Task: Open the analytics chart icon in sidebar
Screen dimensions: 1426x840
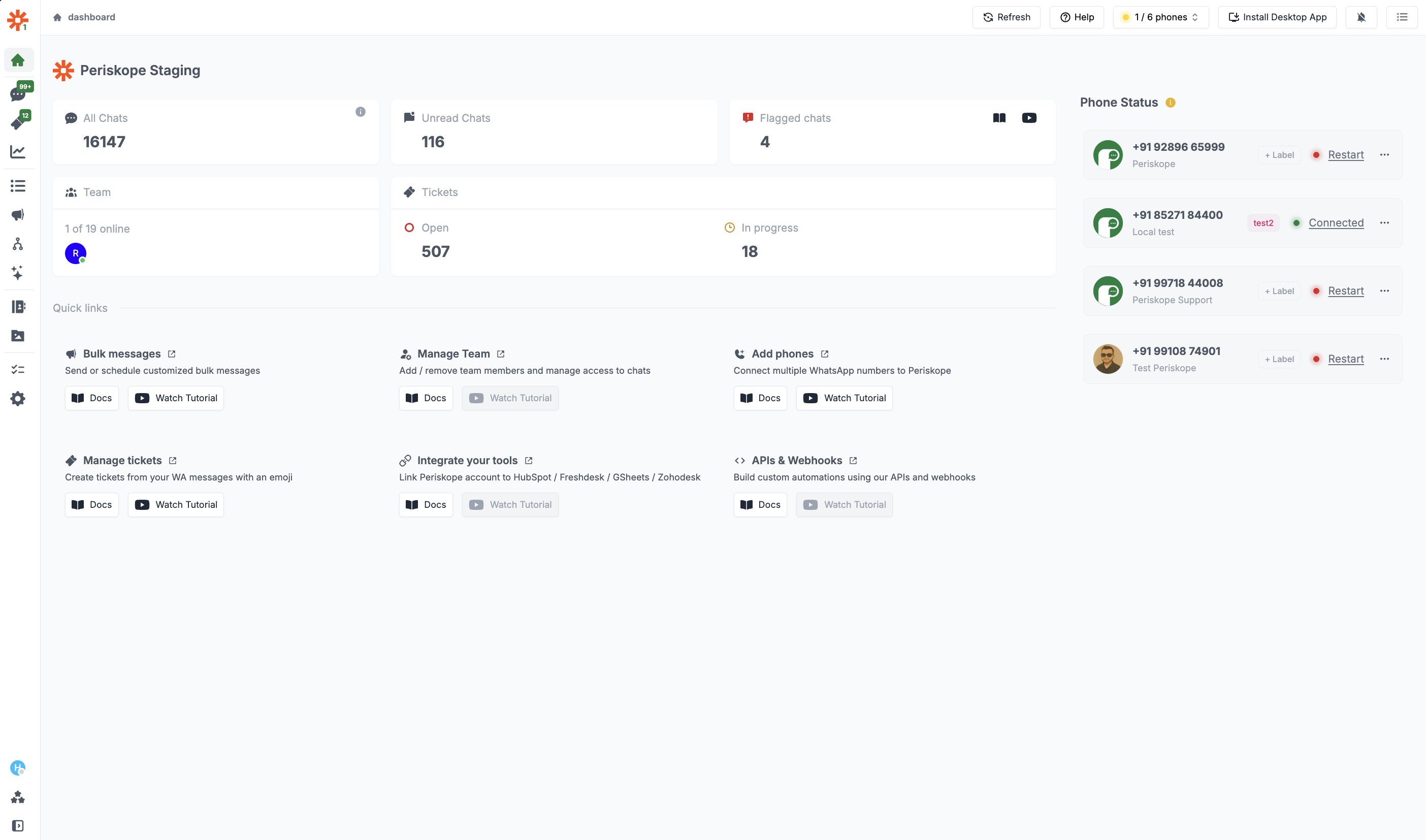Action: (x=18, y=151)
